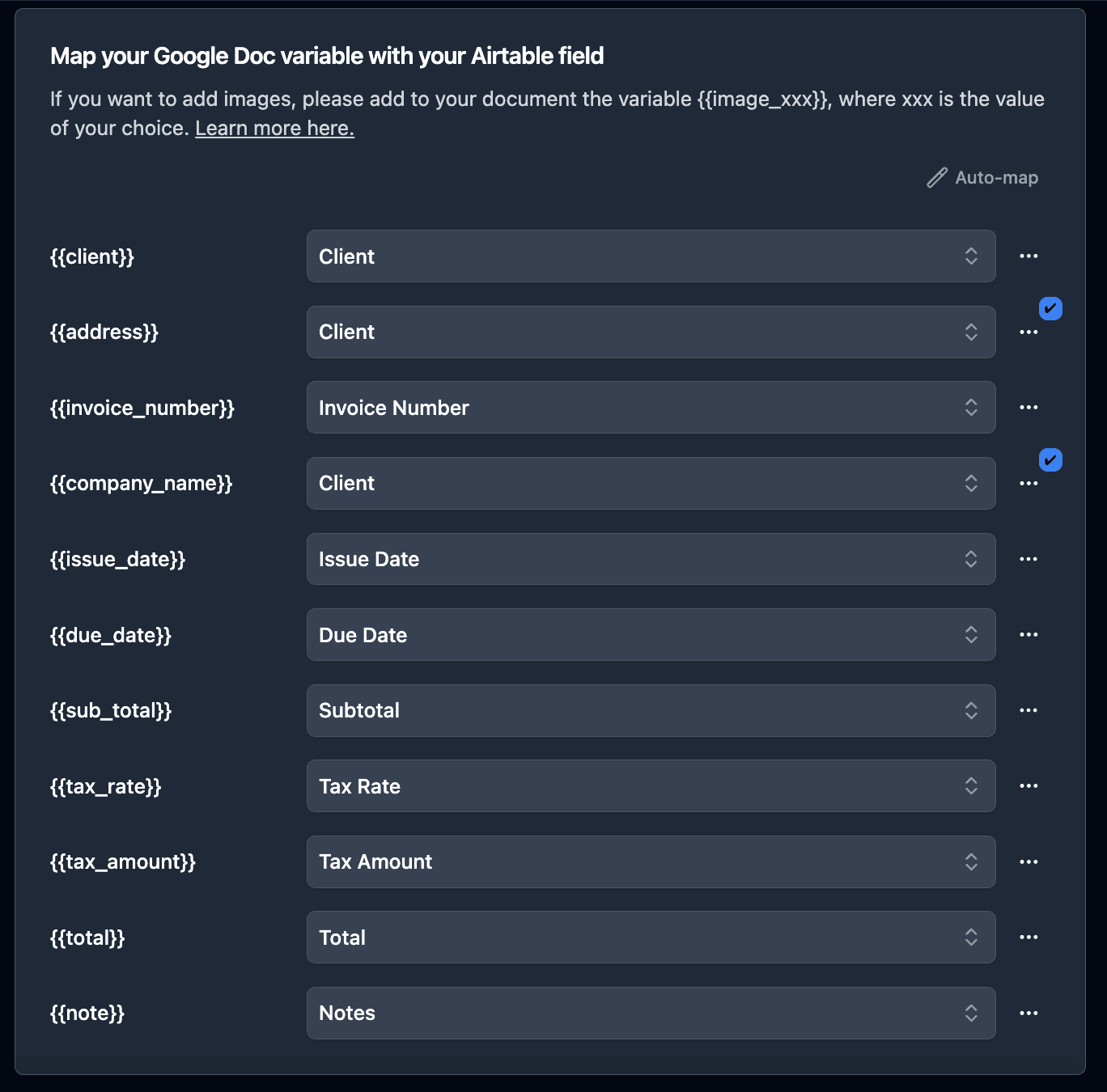Open the three-dot menu for the total row

pyautogui.click(x=1029, y=938)
